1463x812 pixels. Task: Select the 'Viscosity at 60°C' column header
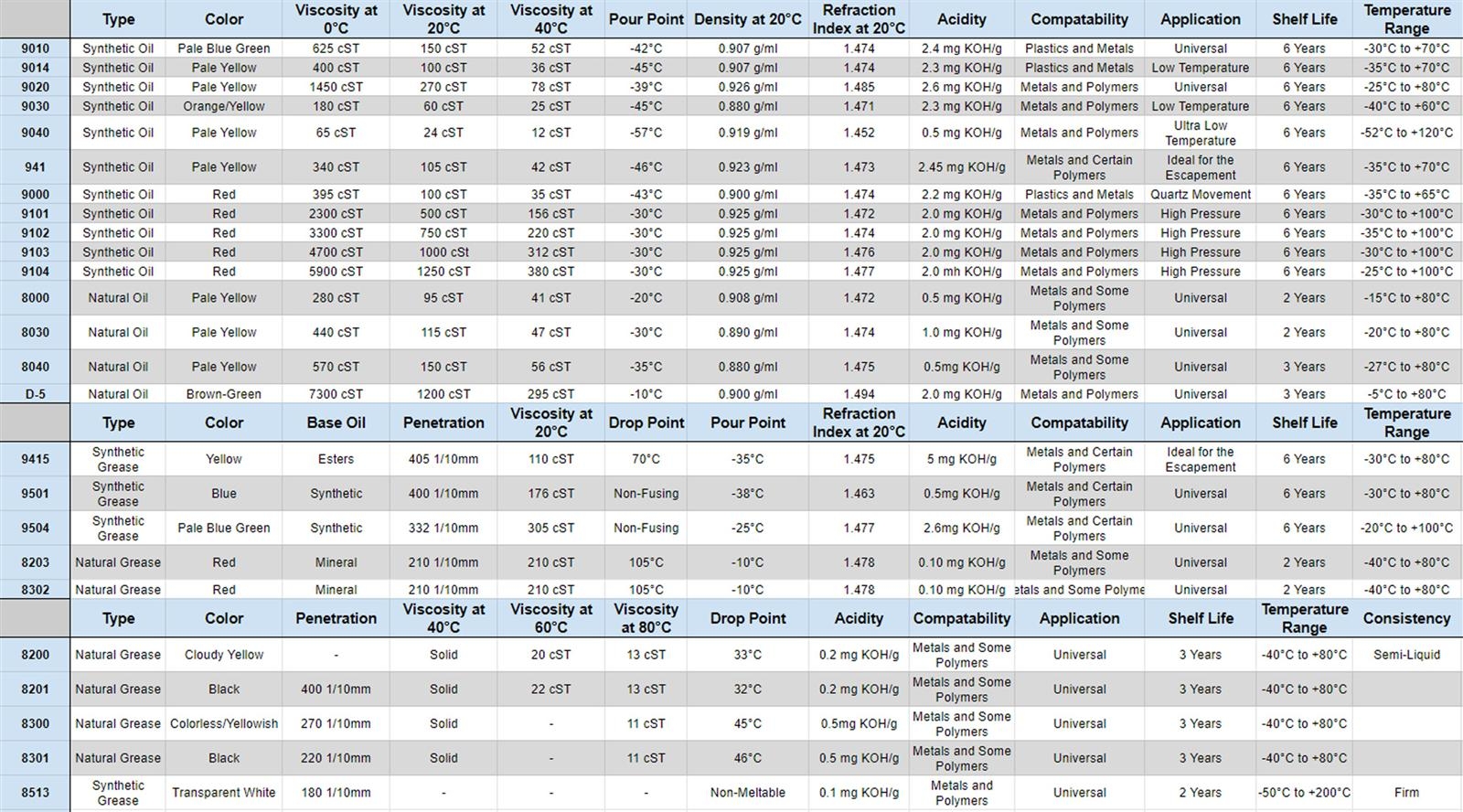(550, 618)
